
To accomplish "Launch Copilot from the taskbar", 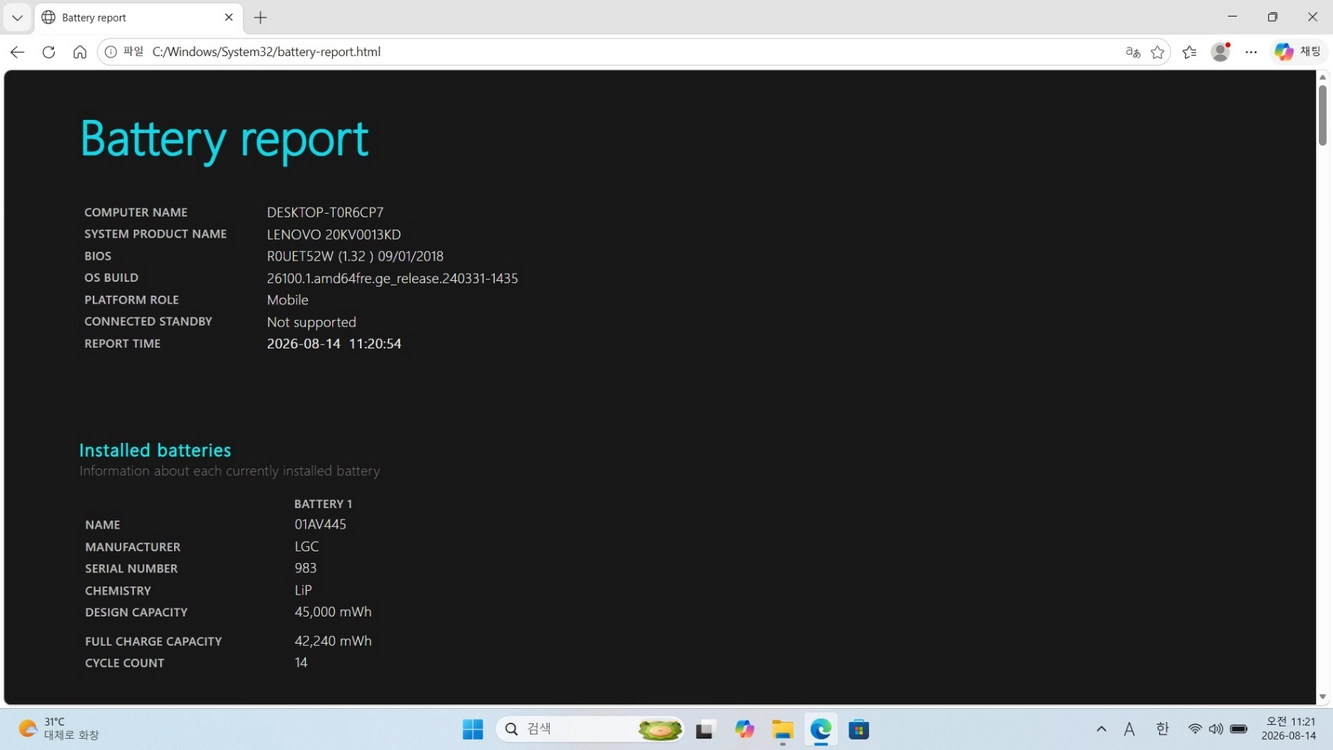I will coord(744,729).
